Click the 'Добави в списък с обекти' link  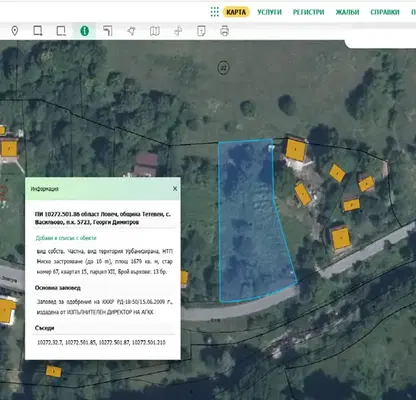pyautogui.click(x=66, y=238)
